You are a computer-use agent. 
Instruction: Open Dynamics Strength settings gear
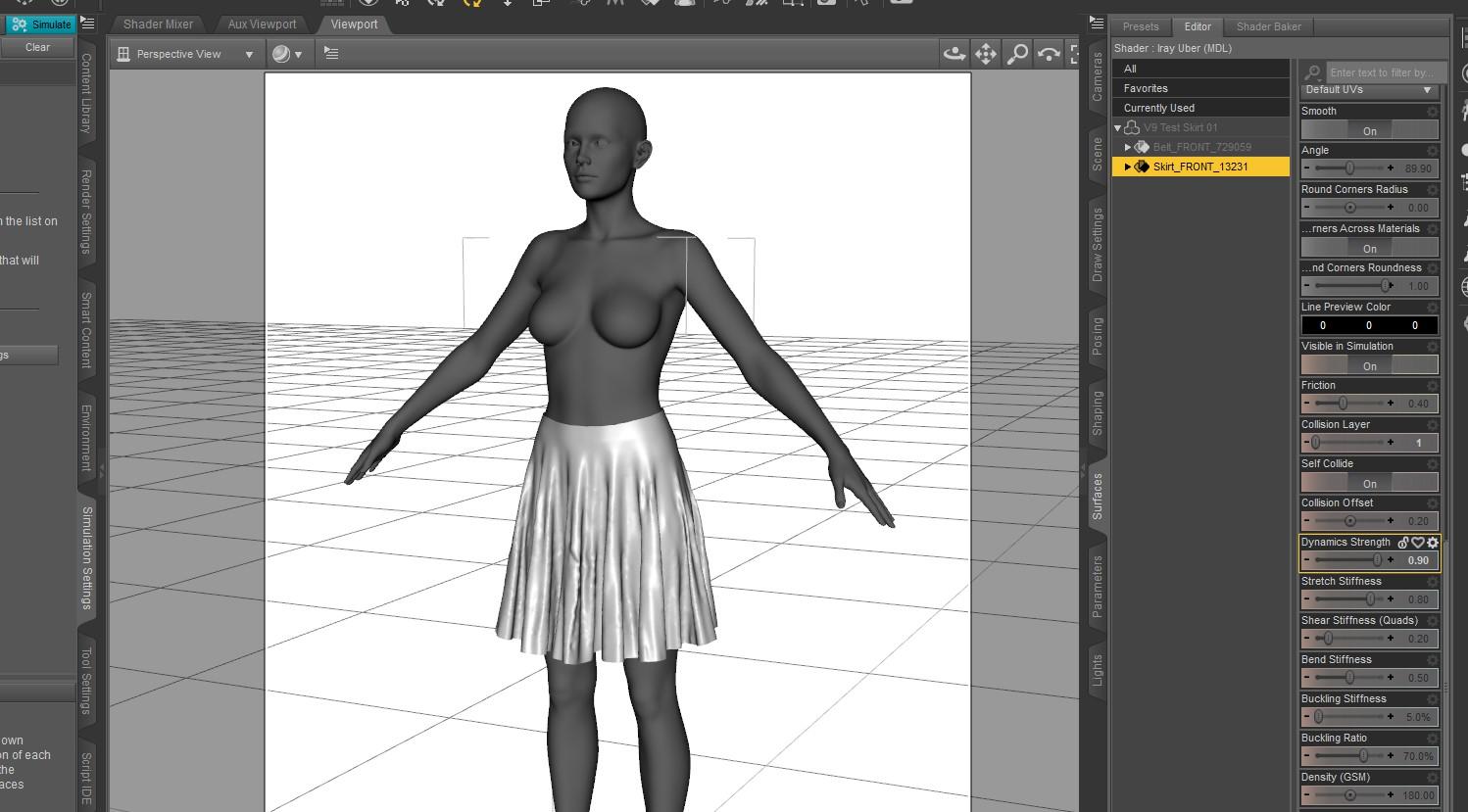point(1433,542)
